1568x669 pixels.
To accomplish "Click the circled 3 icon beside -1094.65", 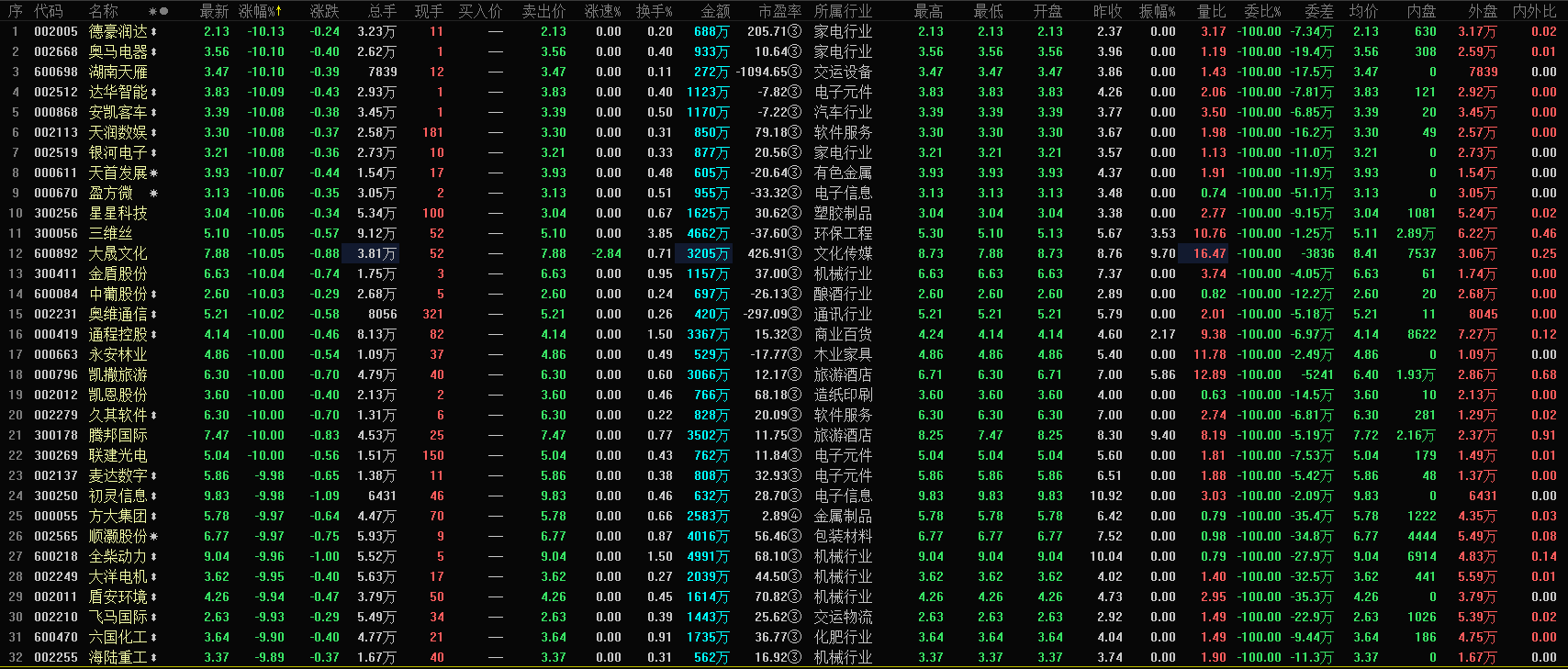I will point(795,72).
